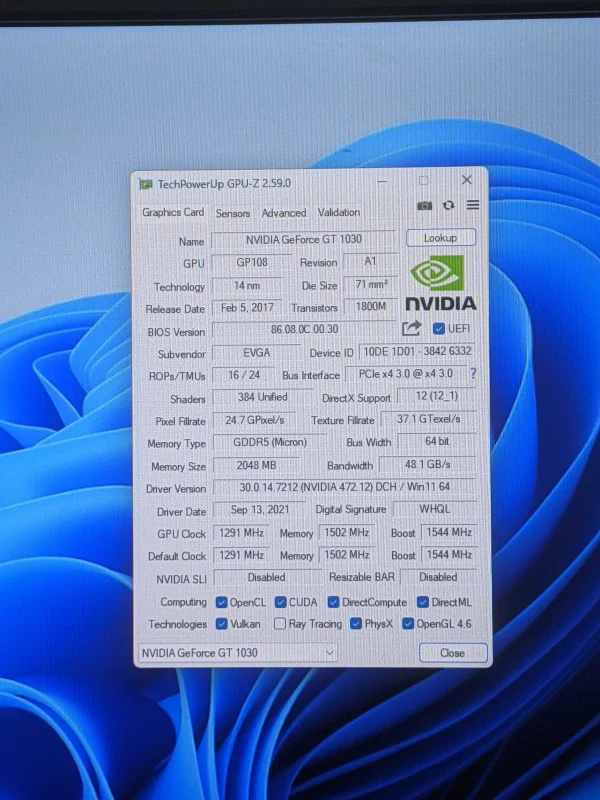The height and width of the screenshot is (800, 600).
Task: Toggle the Vulkan checkbox
Action: click(221, 623)
